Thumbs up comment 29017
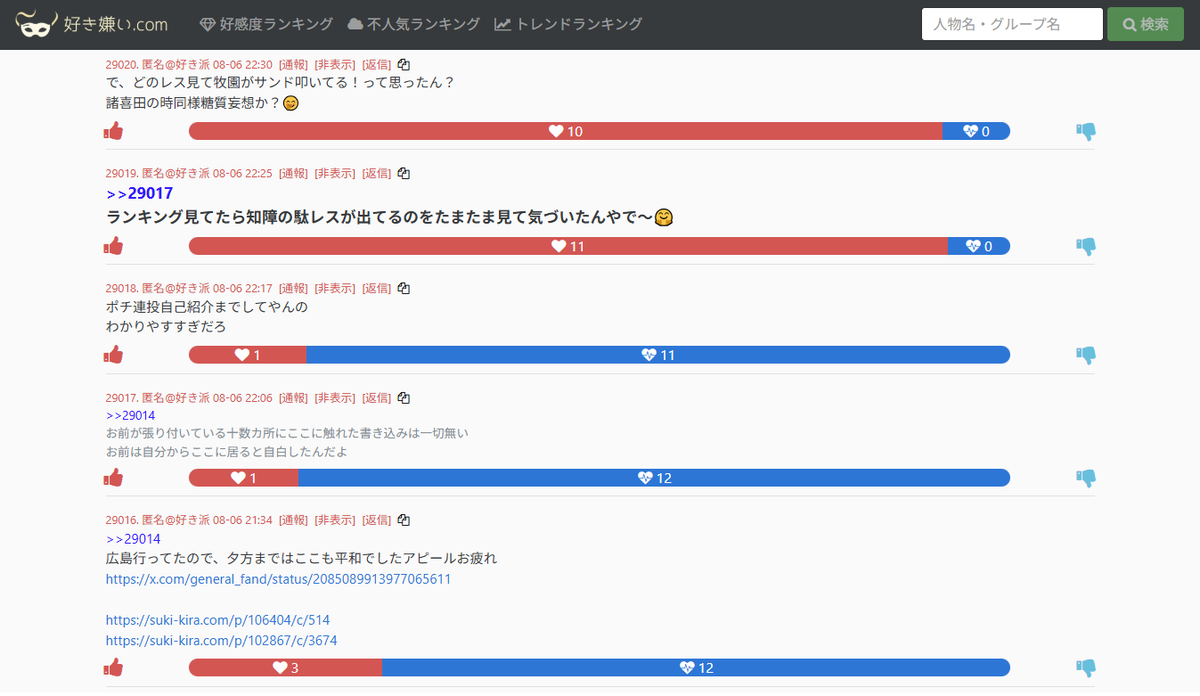This screenshot has width=1200, height=696. click(x=113, y=478)
